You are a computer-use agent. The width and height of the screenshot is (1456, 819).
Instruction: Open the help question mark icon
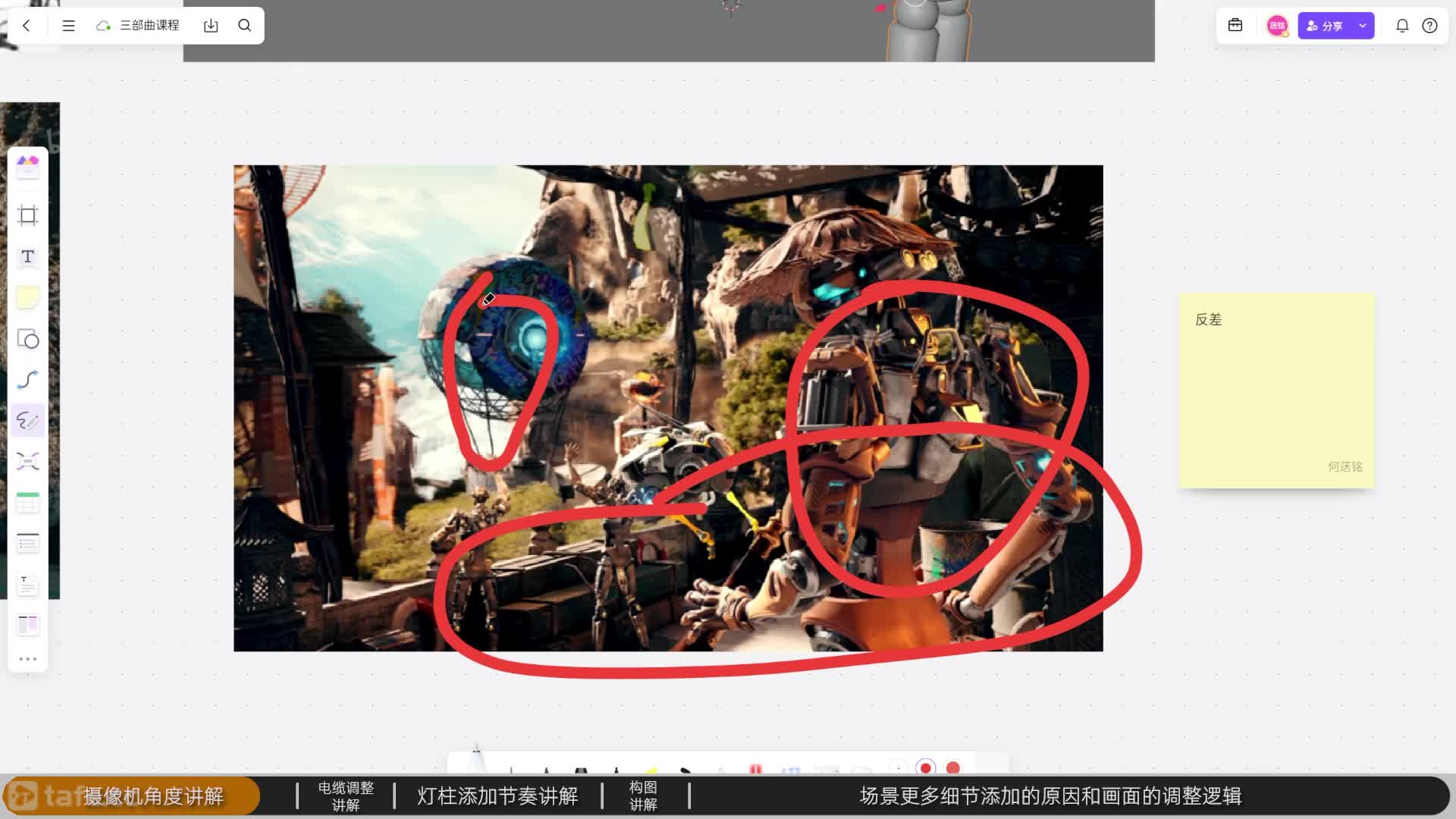pos(1429,26)
